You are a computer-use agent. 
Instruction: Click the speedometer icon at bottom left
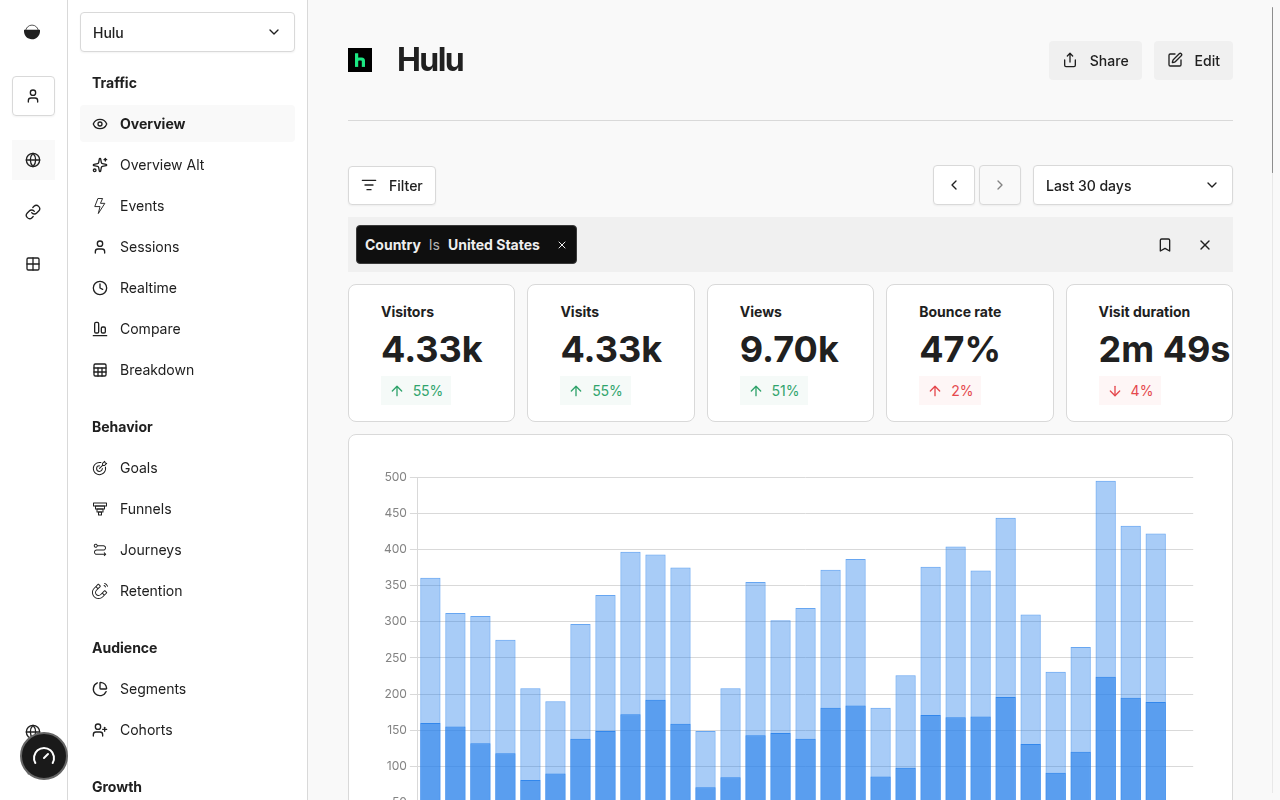coord(44,756)
